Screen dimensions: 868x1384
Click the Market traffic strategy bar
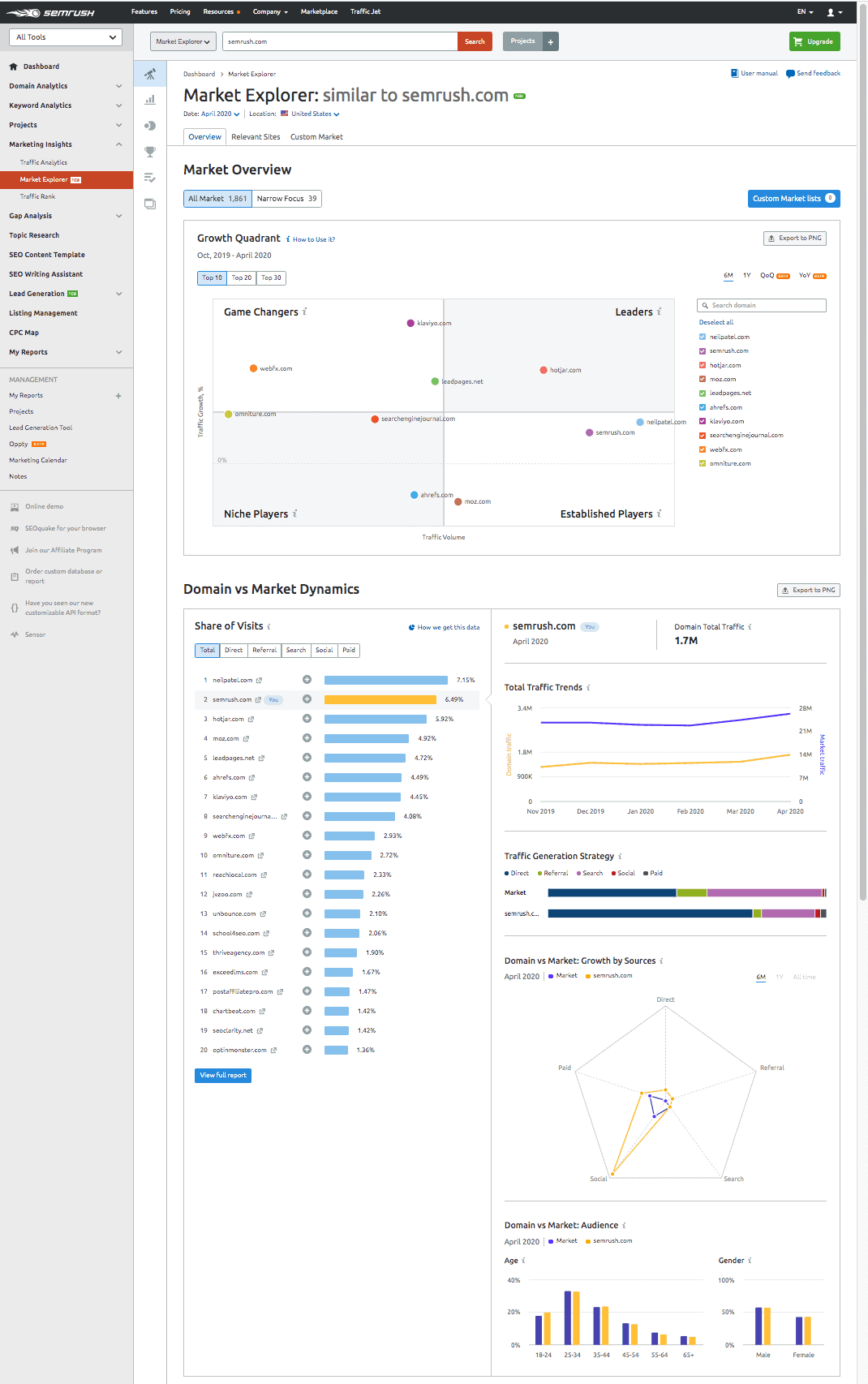(686, 892)
